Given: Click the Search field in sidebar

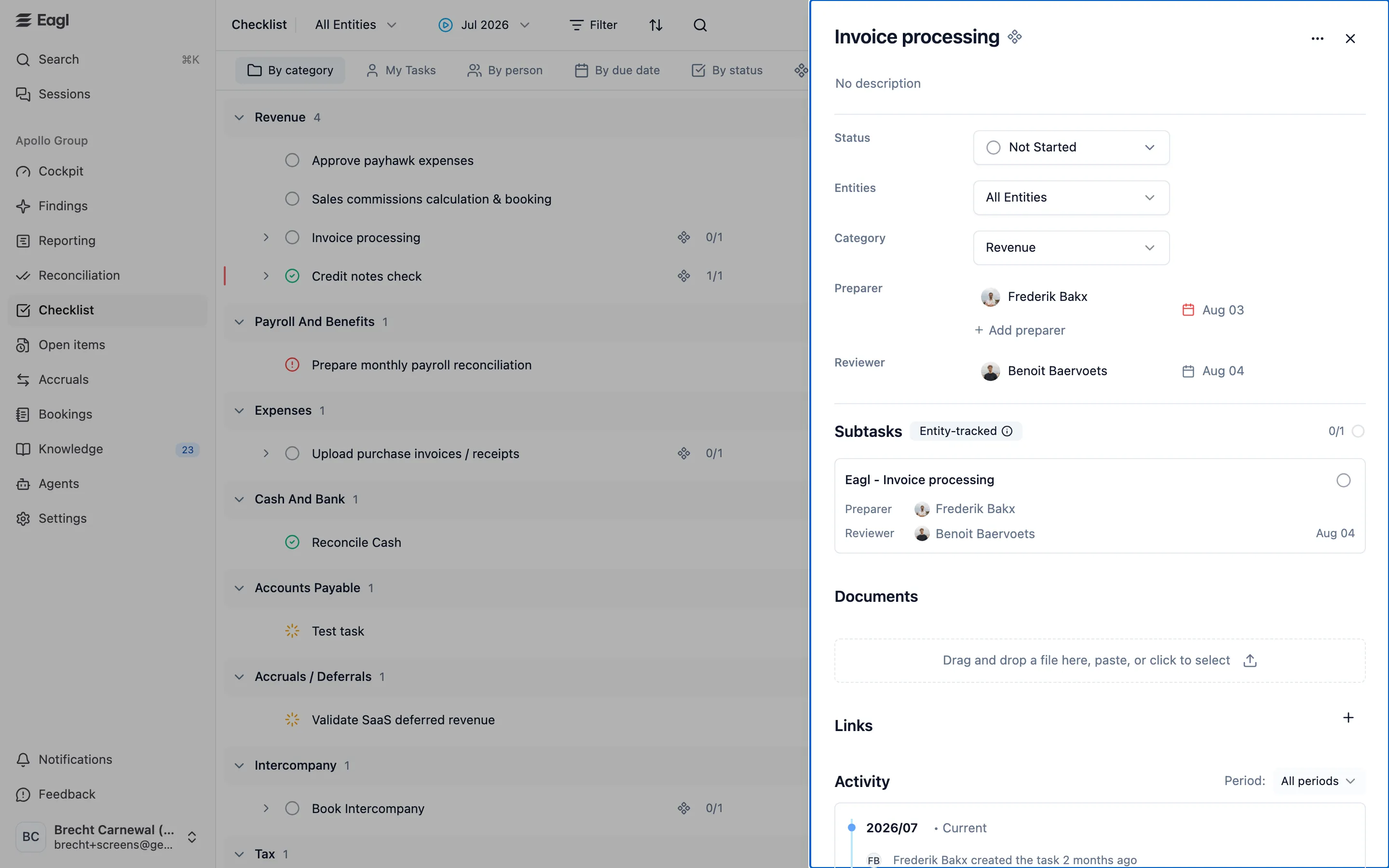Looking at the screenshot, I should point(108,59).
